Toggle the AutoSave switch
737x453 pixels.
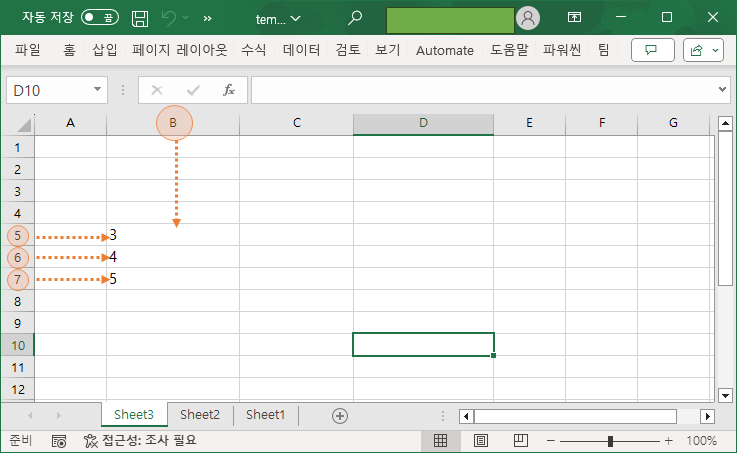(x=100, y=18)
